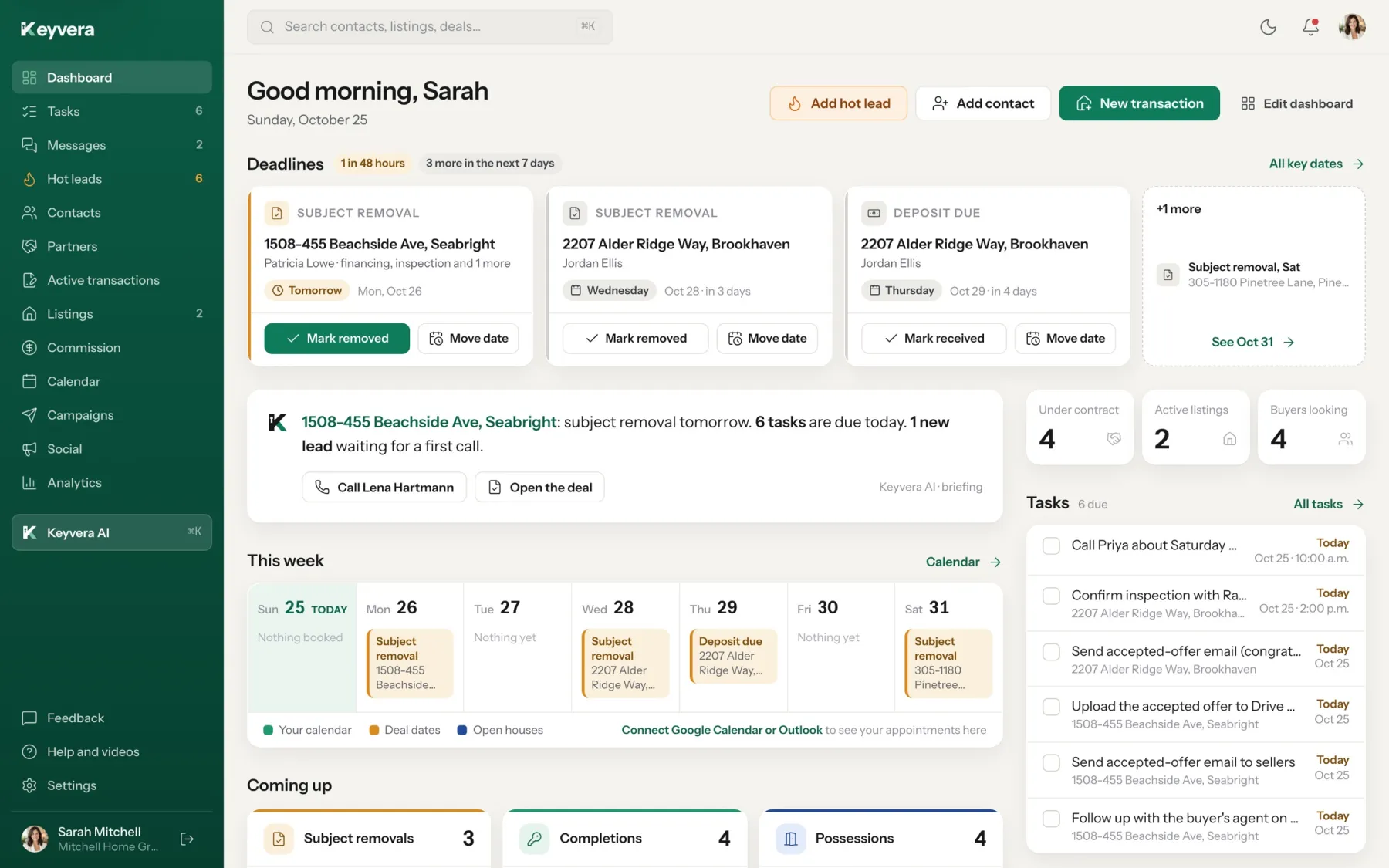Viewport: 1389px width, 868px height.
Task: Mark removed for 1508-455 Beachside Ave
Action: pos(336,338)
